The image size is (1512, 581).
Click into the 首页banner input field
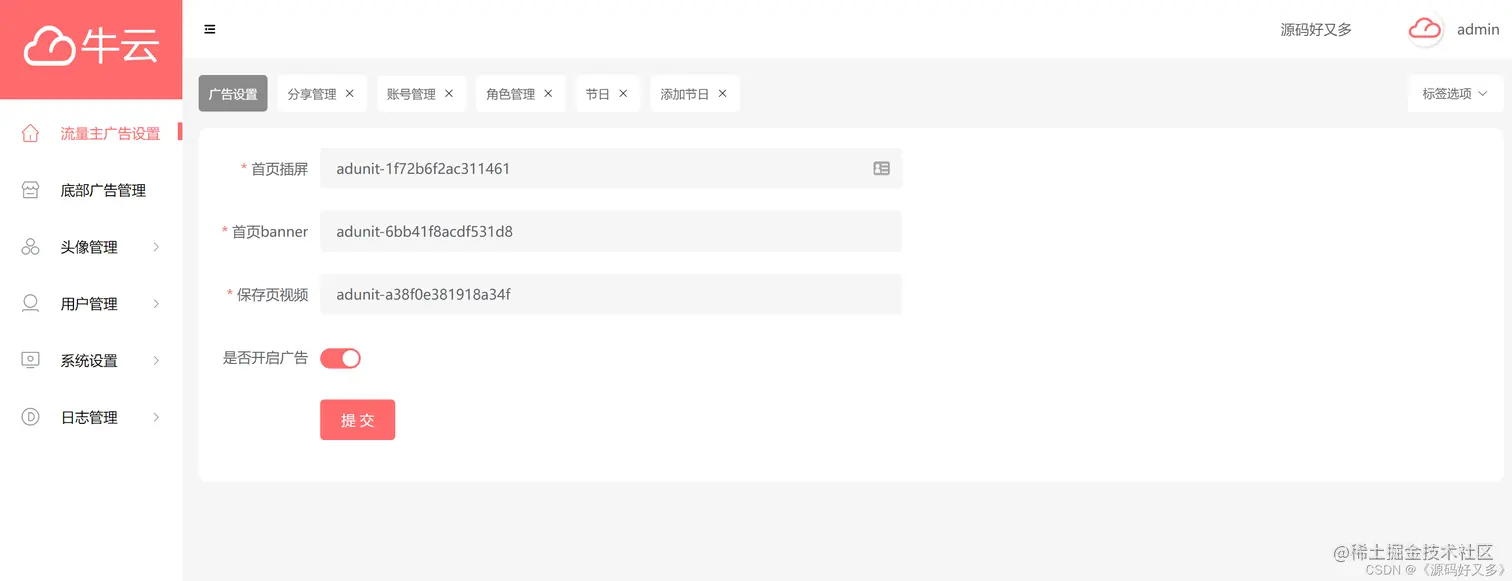pyautogui.click(x=611, y=231)
